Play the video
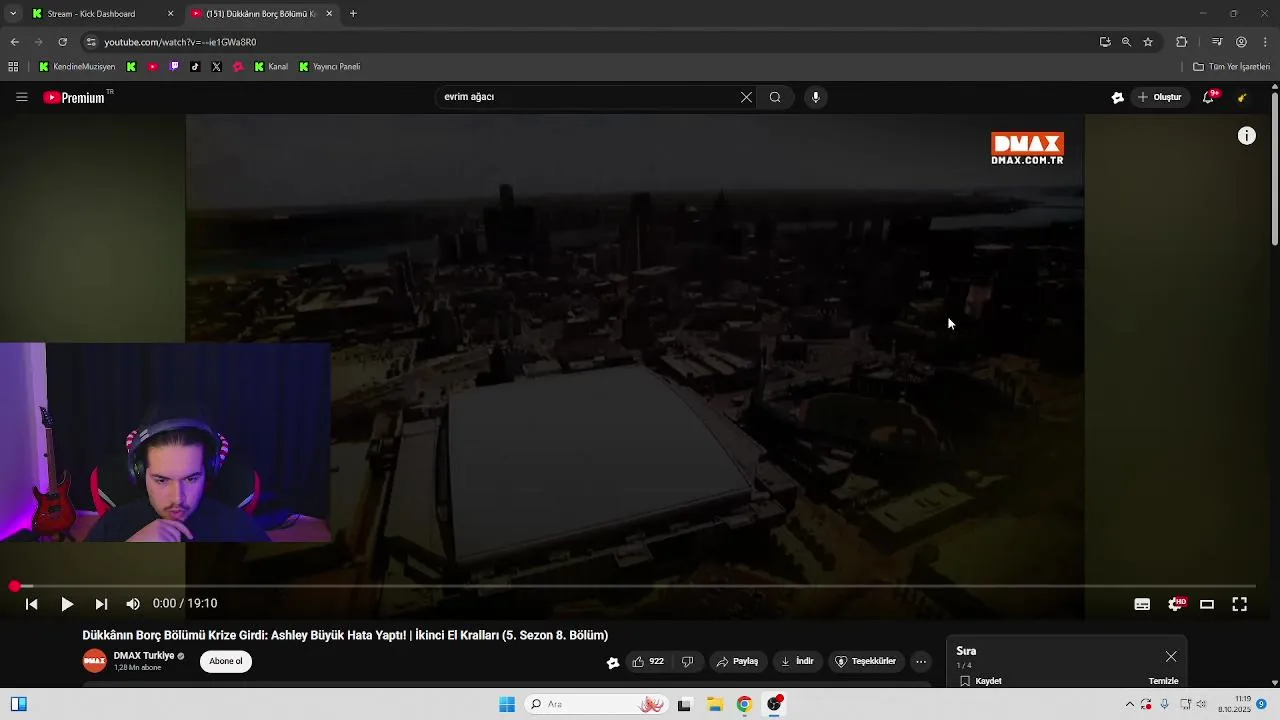1280x720 pixels. tap(67, 604)
